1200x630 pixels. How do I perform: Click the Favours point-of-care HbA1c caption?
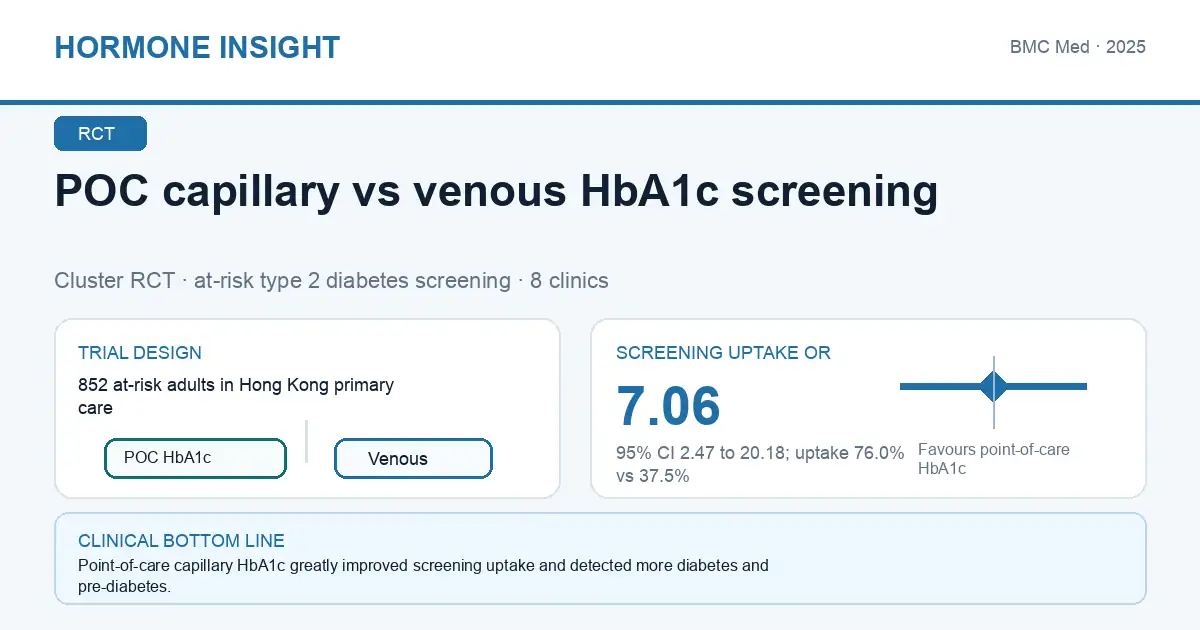994,459
